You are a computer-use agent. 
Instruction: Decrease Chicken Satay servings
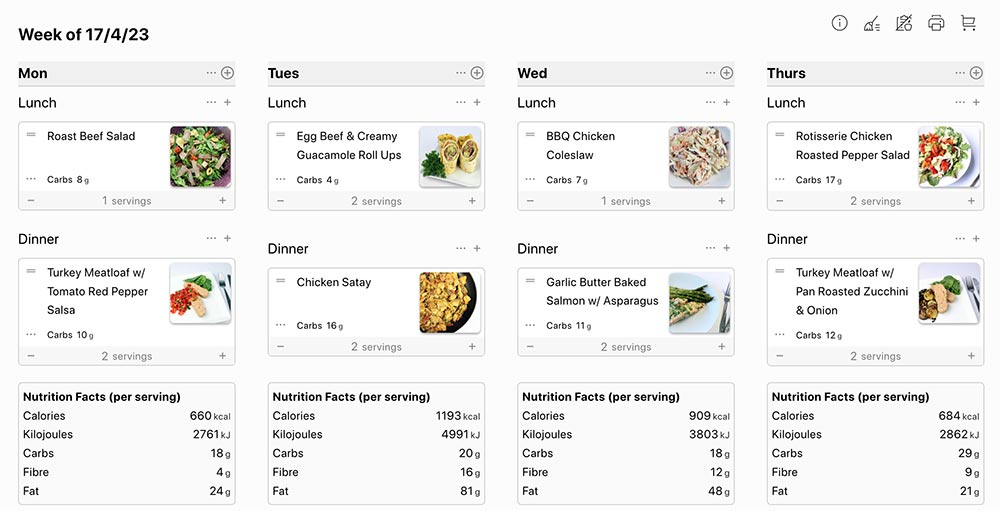(281, 346)
